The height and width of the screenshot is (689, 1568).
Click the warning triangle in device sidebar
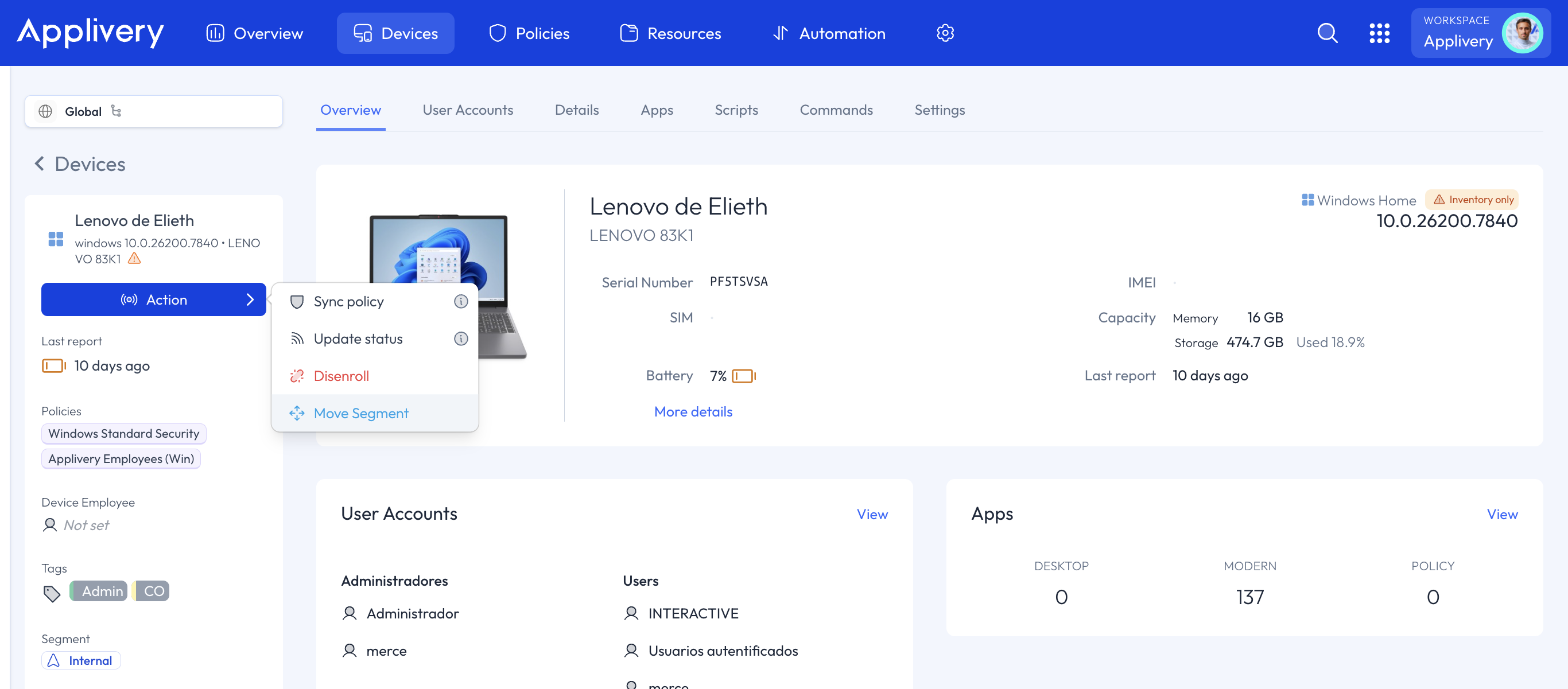[x=134, y=259]
